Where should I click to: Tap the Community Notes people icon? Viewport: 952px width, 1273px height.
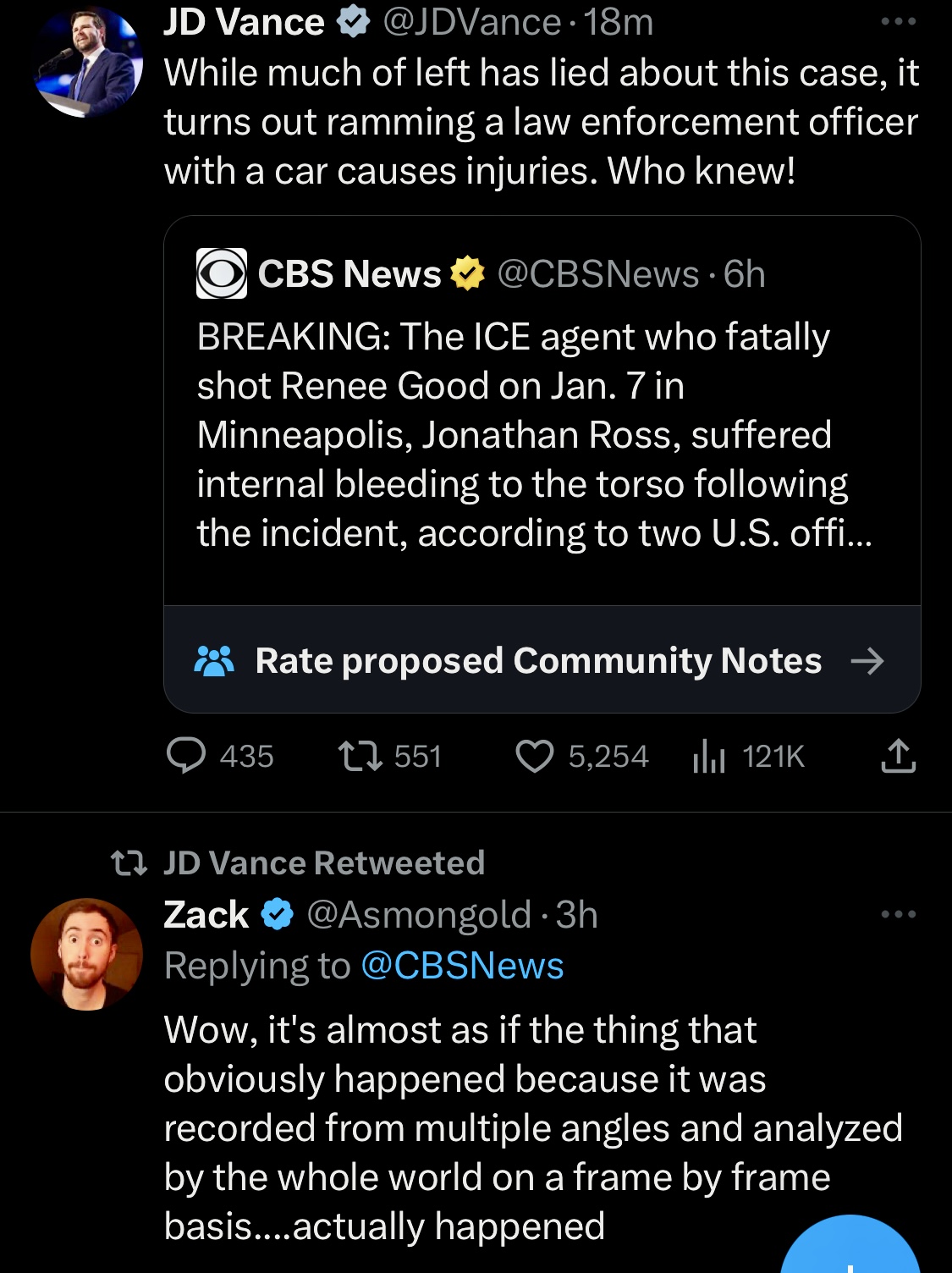[x=214, y=661]
